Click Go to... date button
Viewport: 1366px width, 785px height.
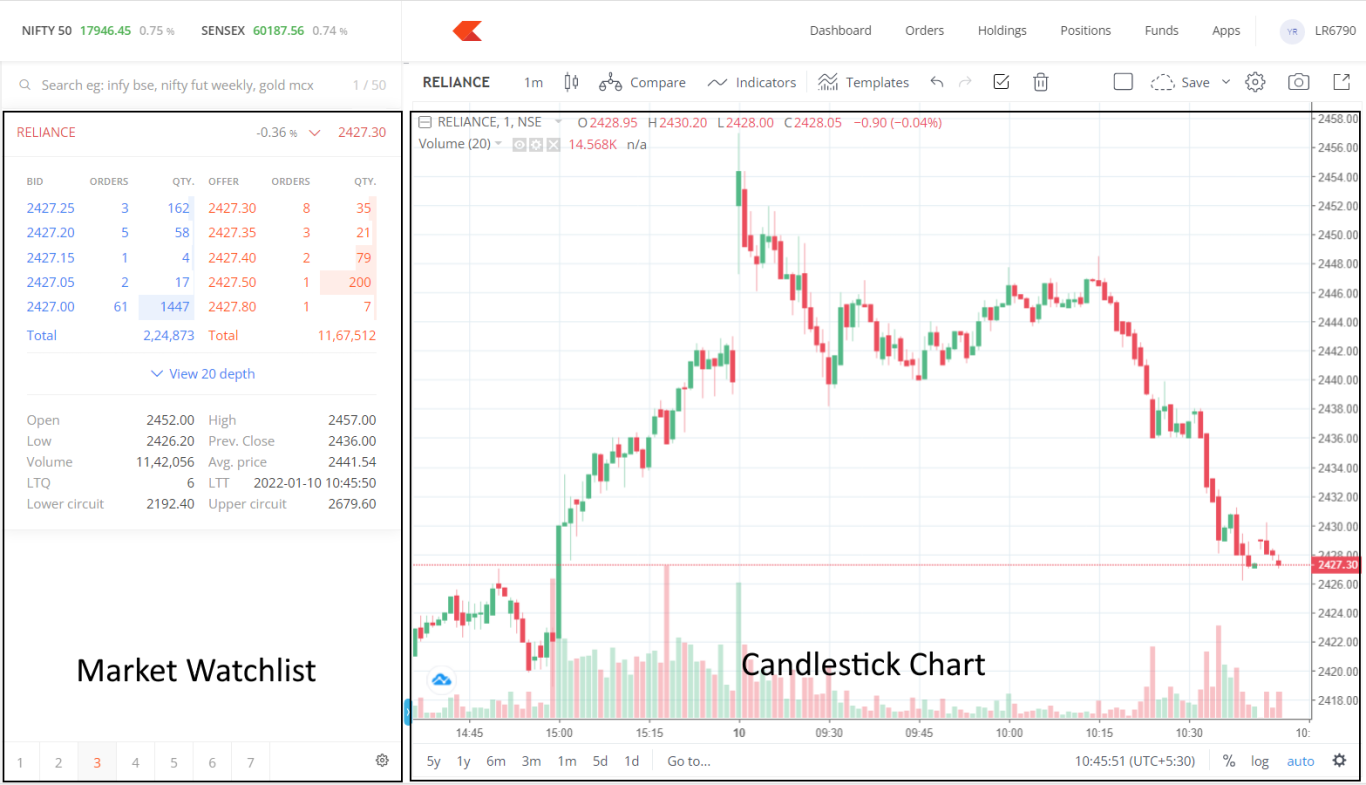689,761
